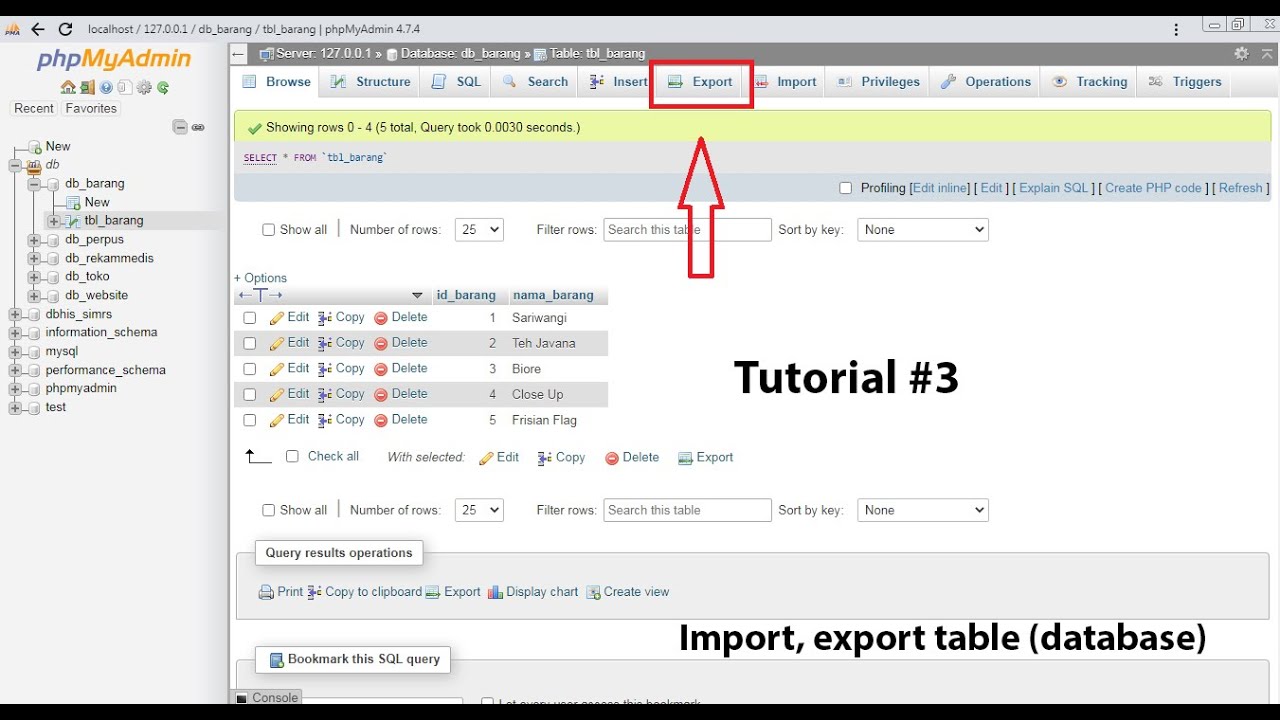
Task: Tick the Check all checkbox
Action: (x=292, y=456)
